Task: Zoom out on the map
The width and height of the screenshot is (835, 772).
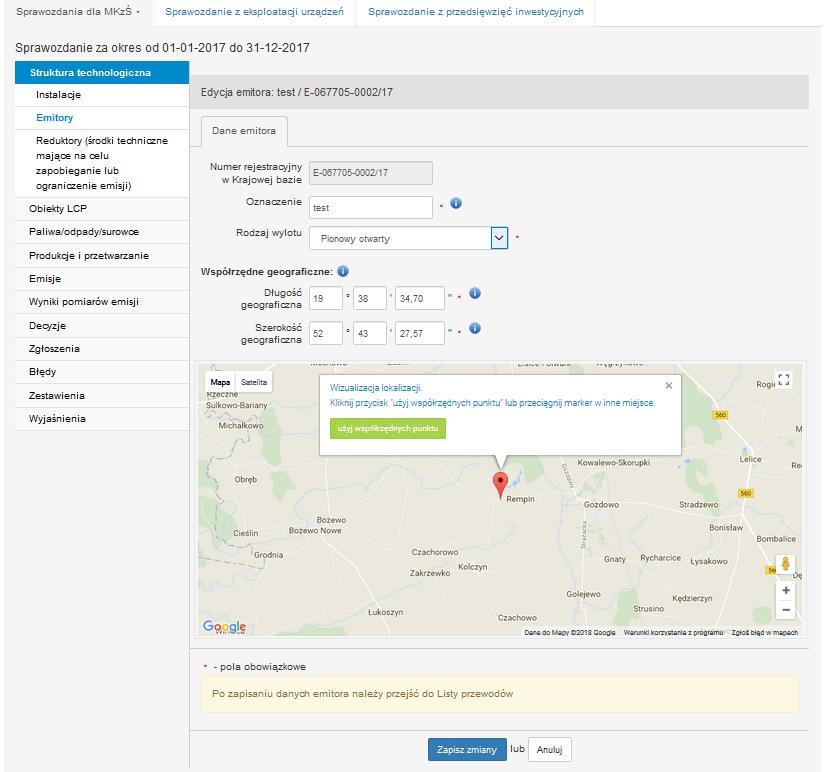Action: point(785,610)
